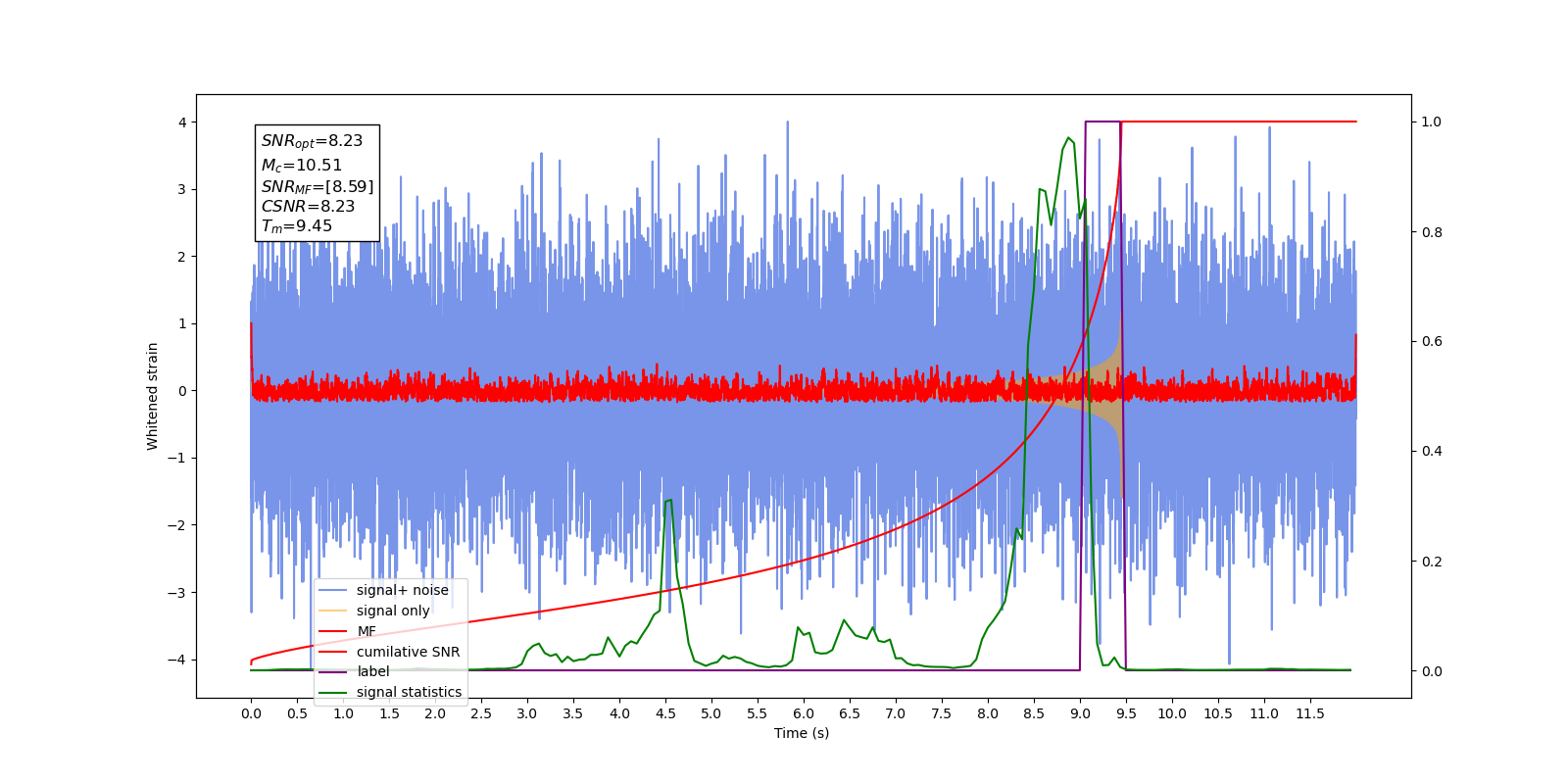Click the Tm=9.45 annotation text

point(297,226)
